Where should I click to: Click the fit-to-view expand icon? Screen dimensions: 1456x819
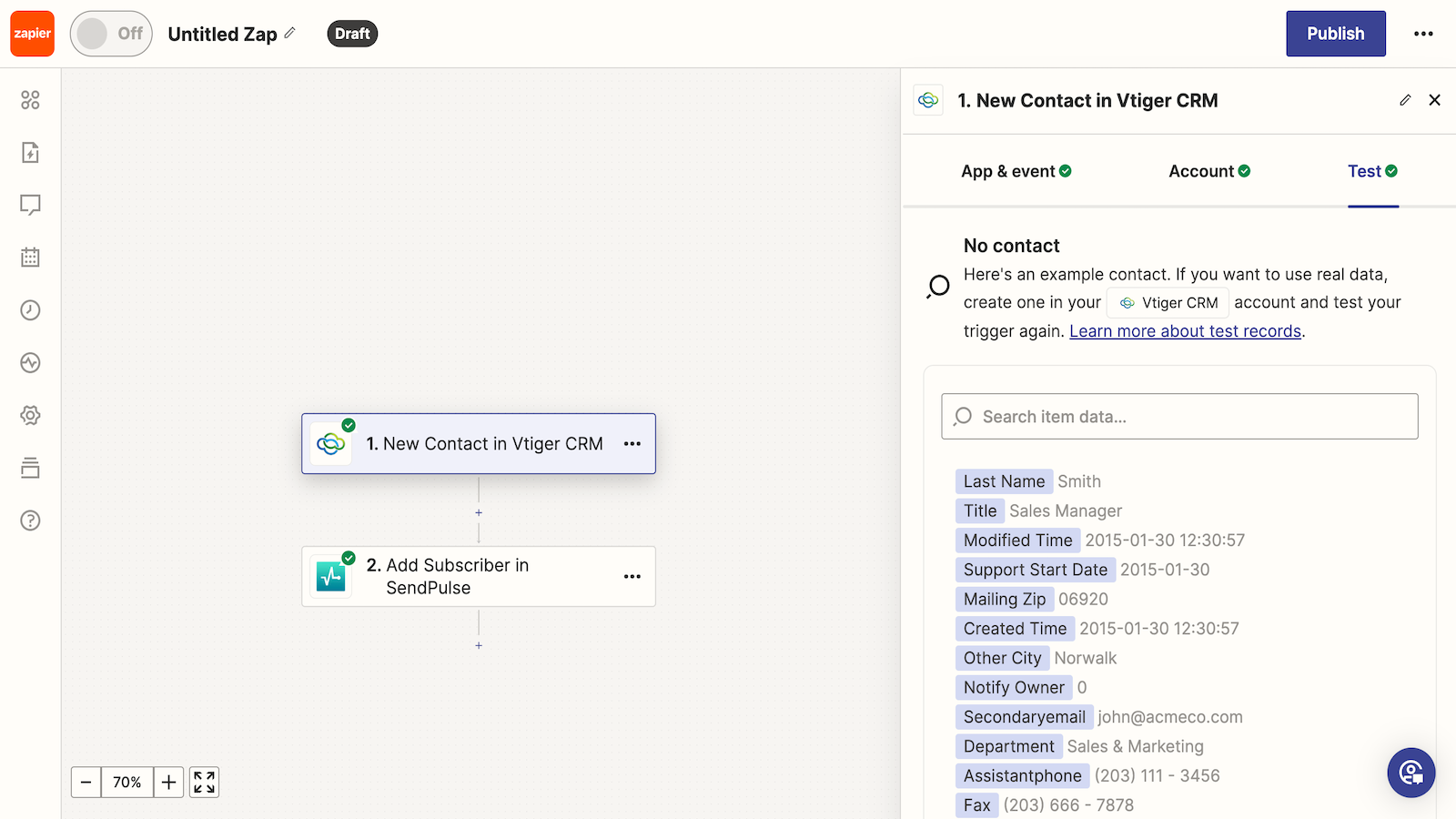tap(205, 783)
